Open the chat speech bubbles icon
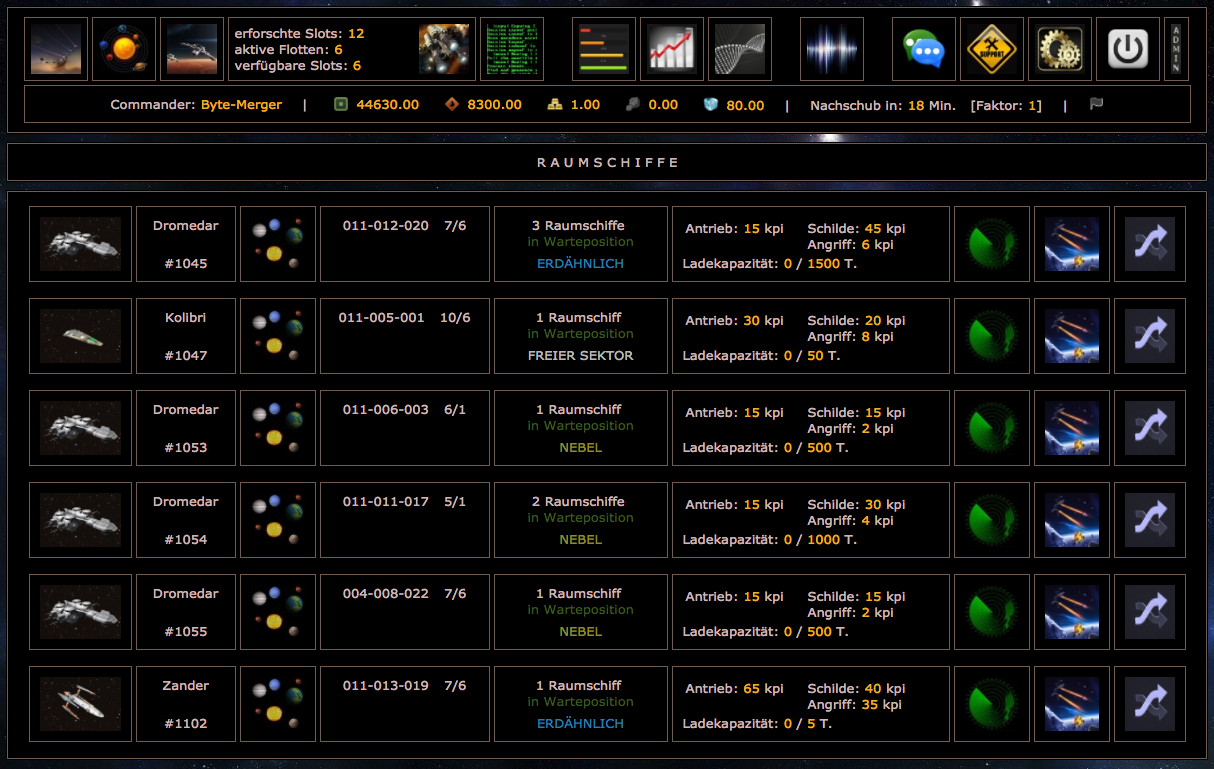Screen dimensions: 1214x769 pyautogui.click(x=923, y=49)
